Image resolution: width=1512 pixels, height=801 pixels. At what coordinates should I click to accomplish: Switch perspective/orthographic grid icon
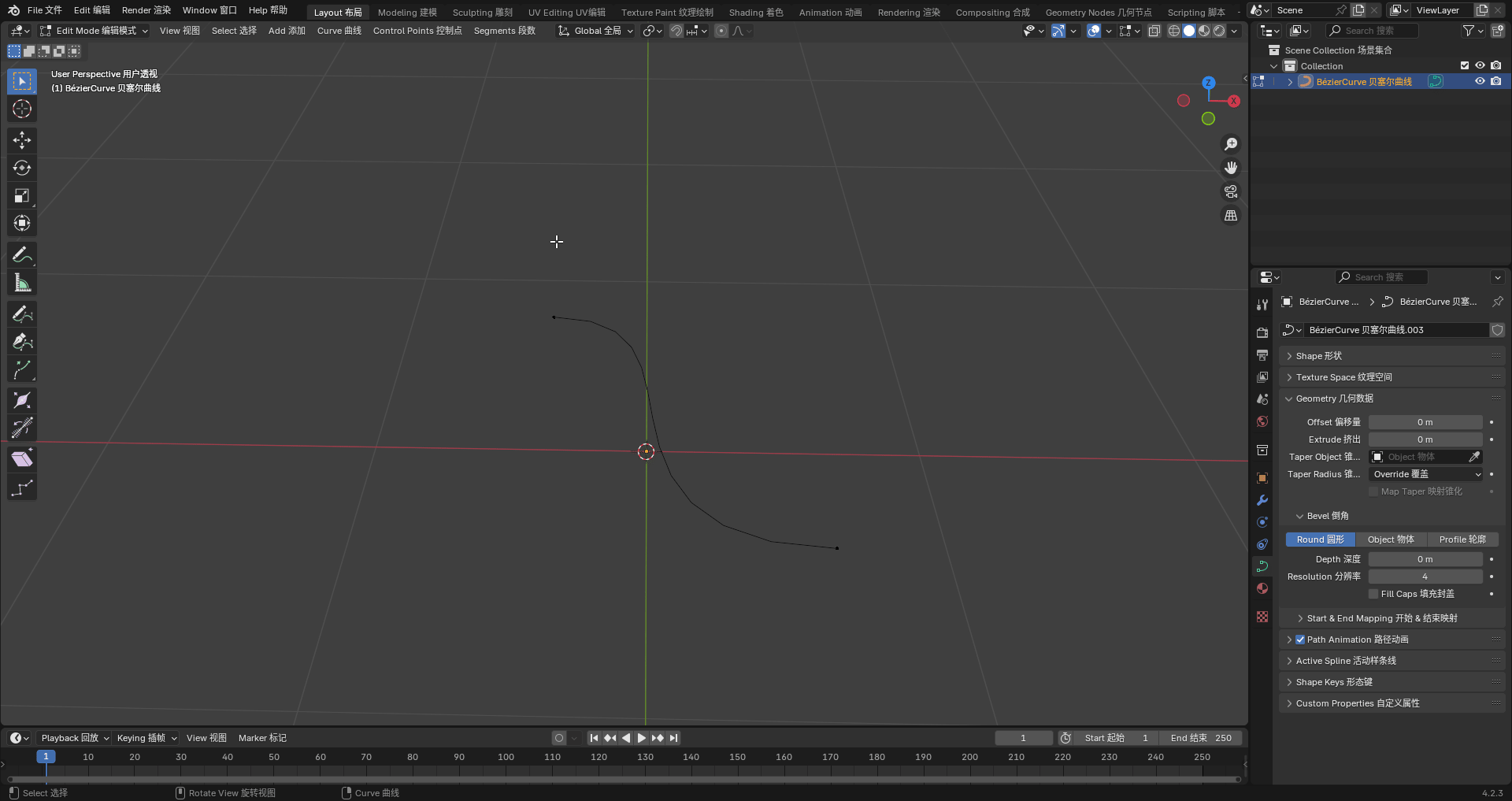(x=1230, y=215)
